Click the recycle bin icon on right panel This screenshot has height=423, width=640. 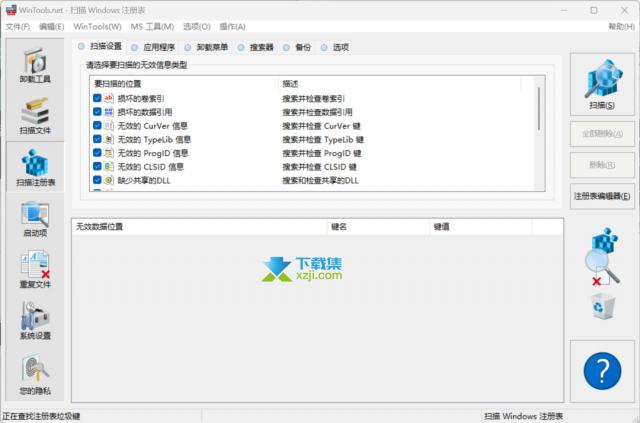coord(603,306)
